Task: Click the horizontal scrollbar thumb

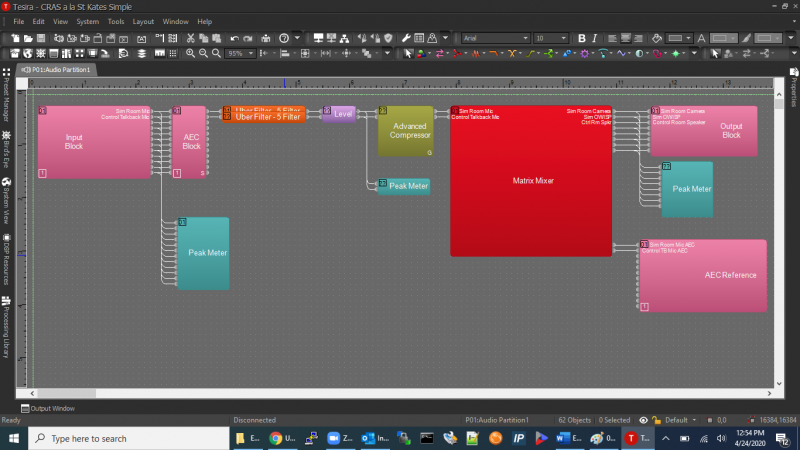Action: pyautogui.click(x=66, y=393)
